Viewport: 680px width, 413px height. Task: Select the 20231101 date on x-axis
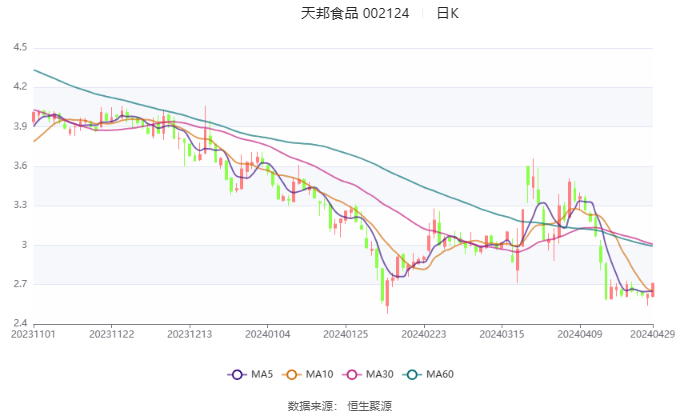tap(34, 334)
